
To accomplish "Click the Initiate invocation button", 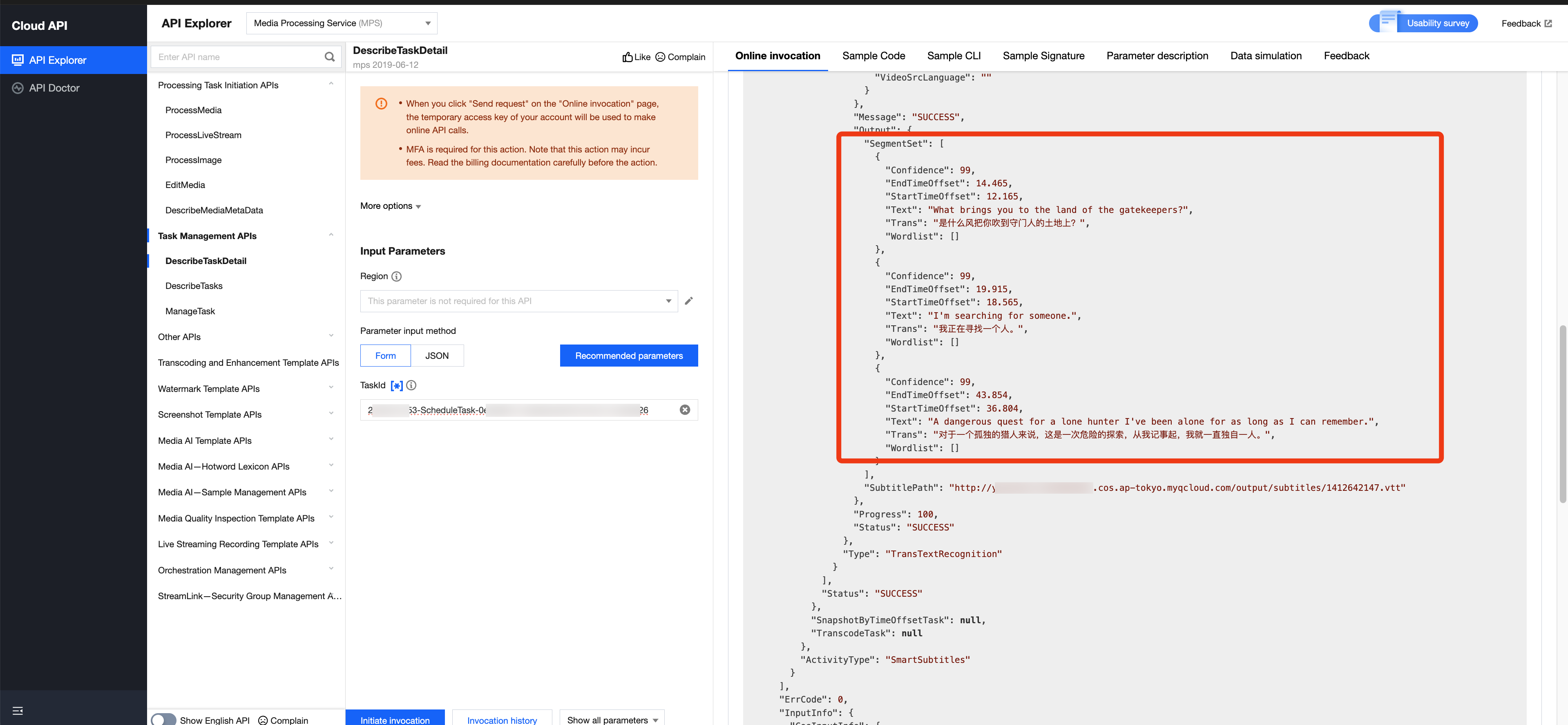I will click(x=394, y=720).
